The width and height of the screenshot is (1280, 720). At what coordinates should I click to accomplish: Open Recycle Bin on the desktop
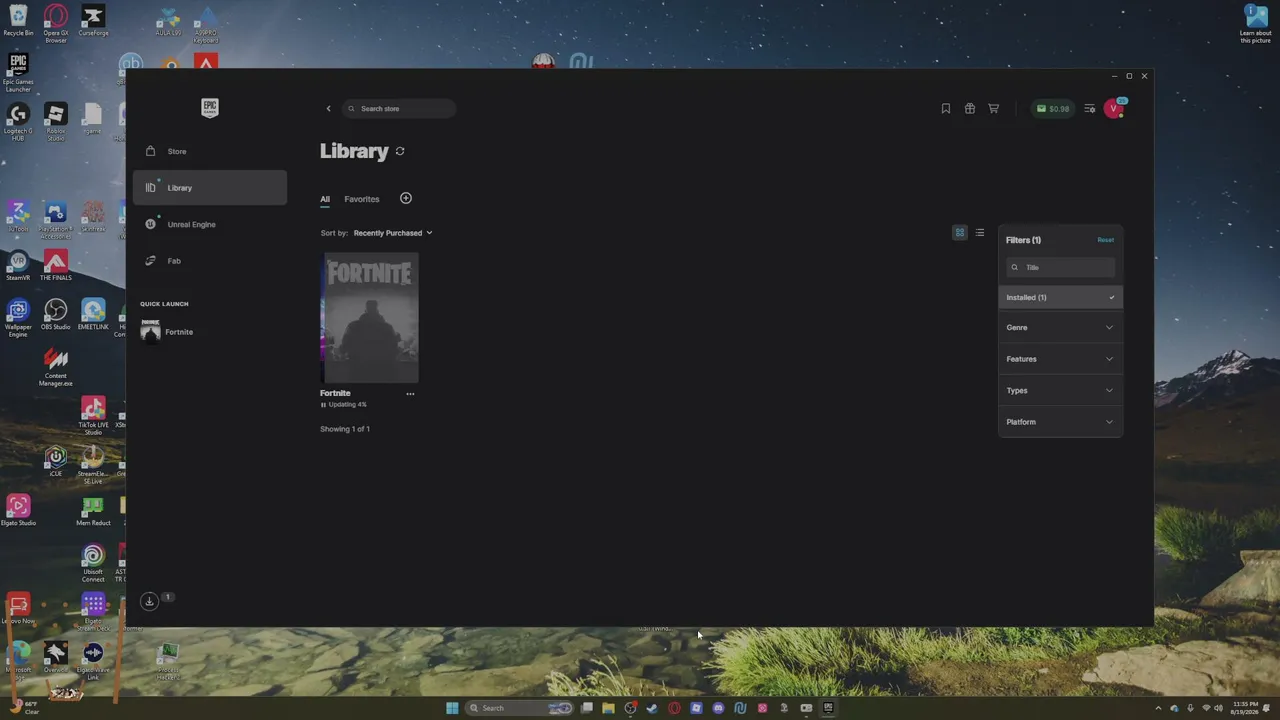18,21
